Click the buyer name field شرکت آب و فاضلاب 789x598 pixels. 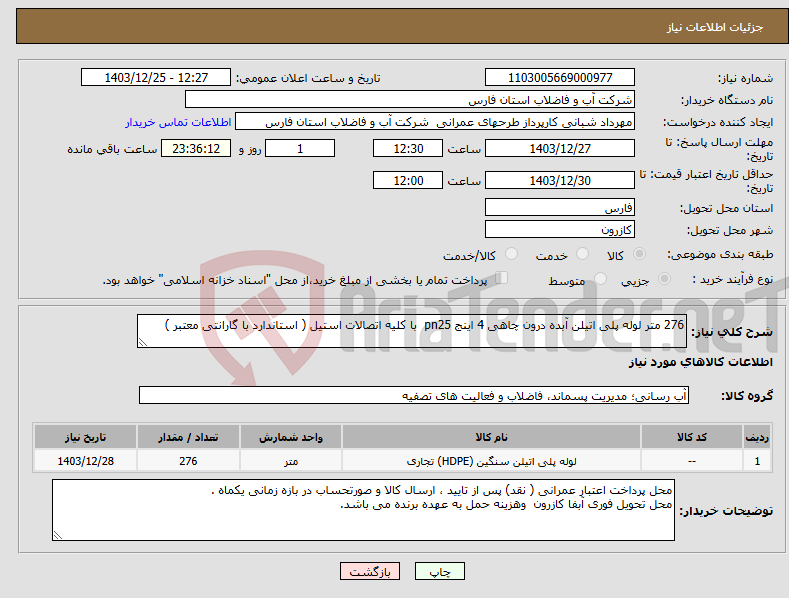click(410, 99)
